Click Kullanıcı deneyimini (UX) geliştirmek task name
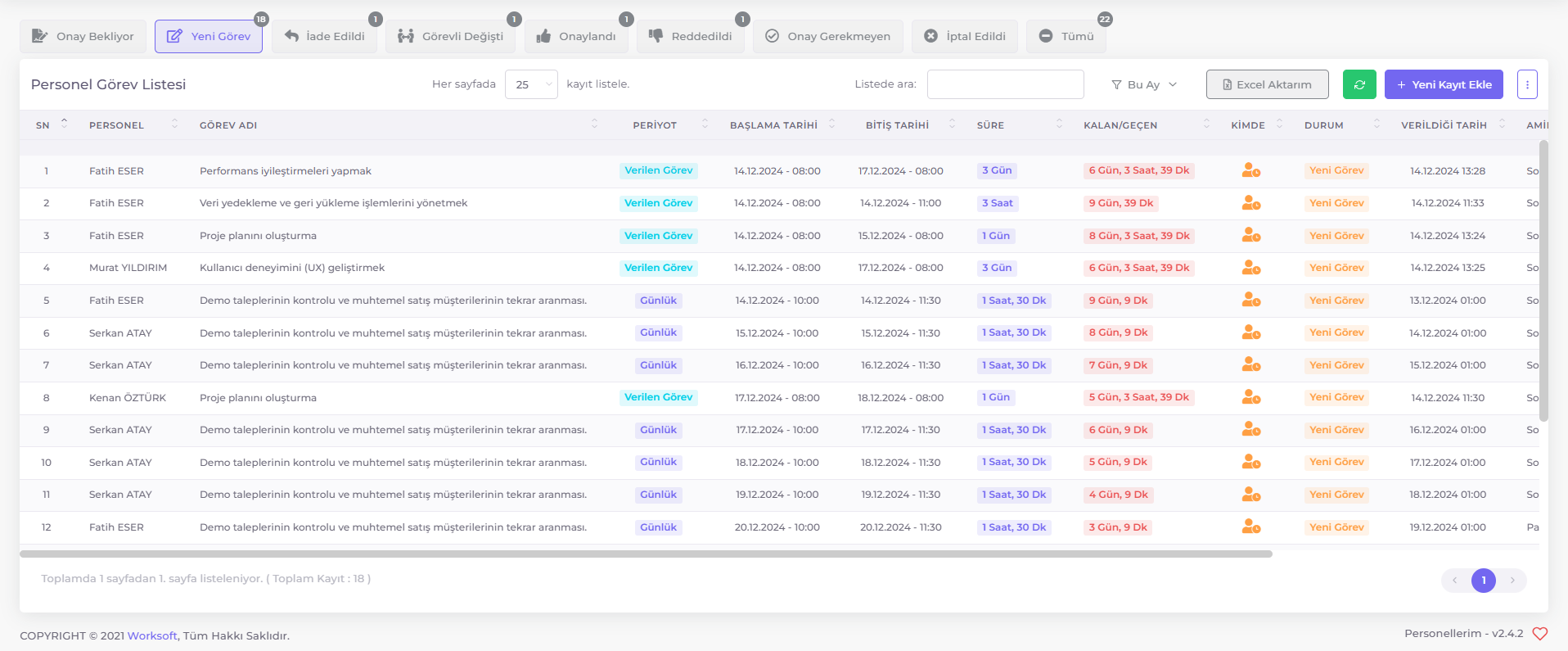 click(x=292, y=268)
